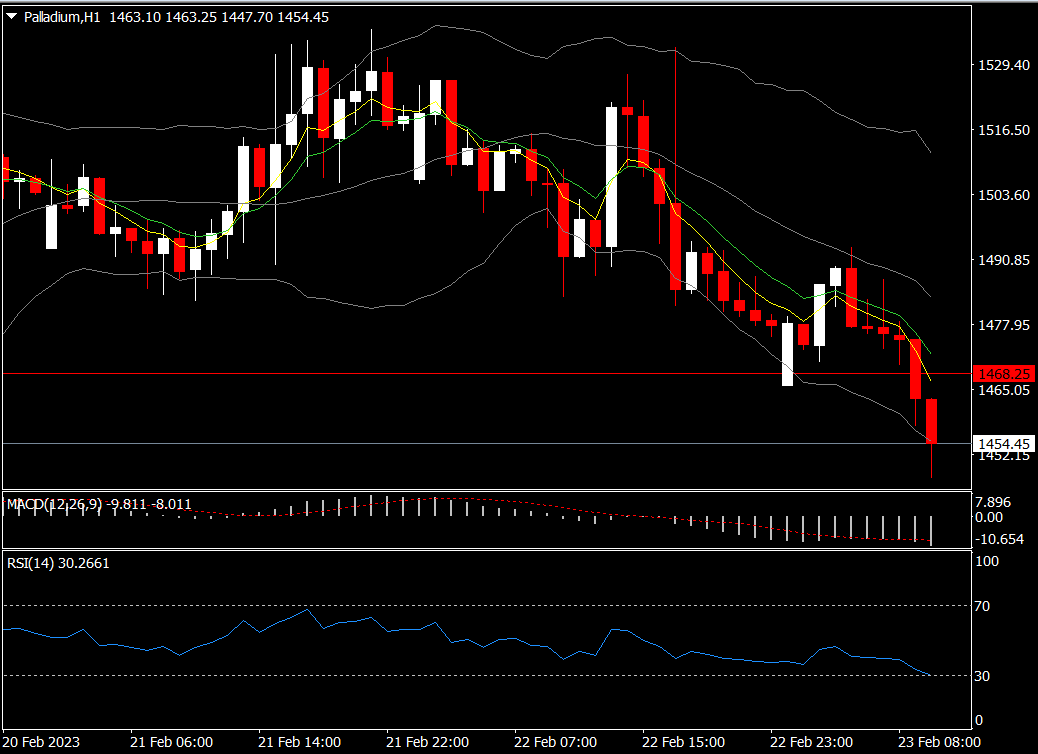
Task: Click the 22 Feb 07:00 time label
Action: point(555,742)
